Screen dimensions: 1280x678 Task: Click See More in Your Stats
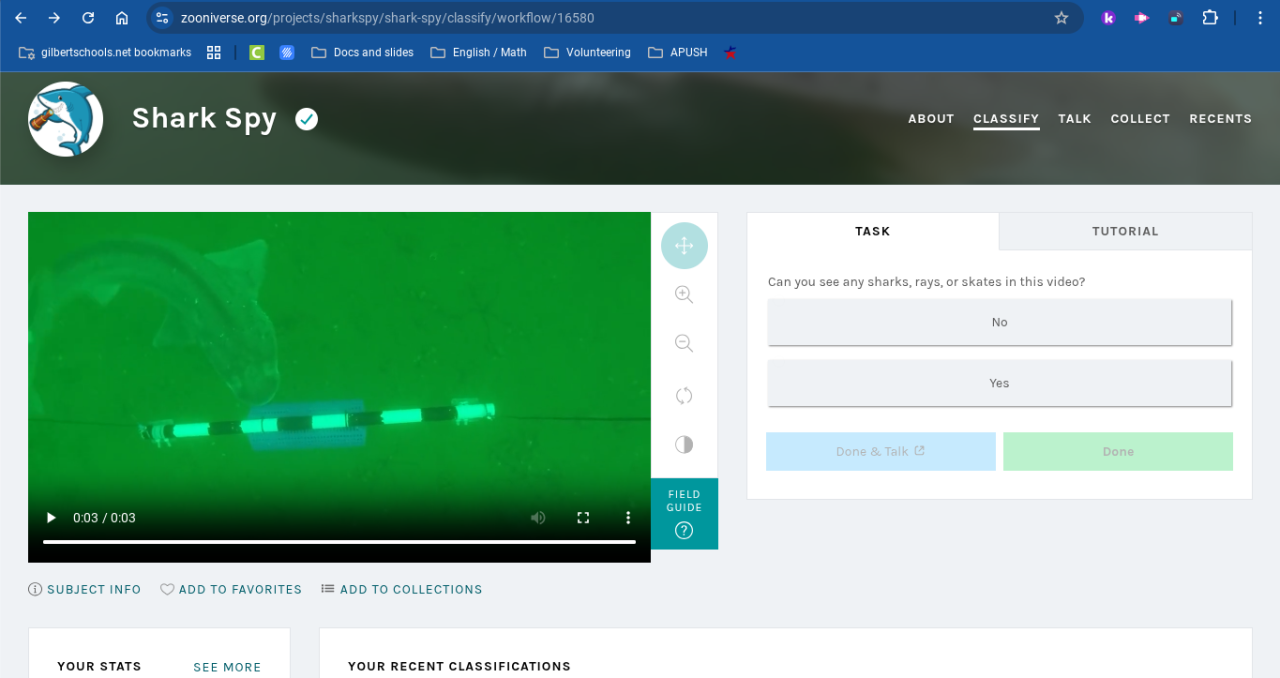click(227, 667)
